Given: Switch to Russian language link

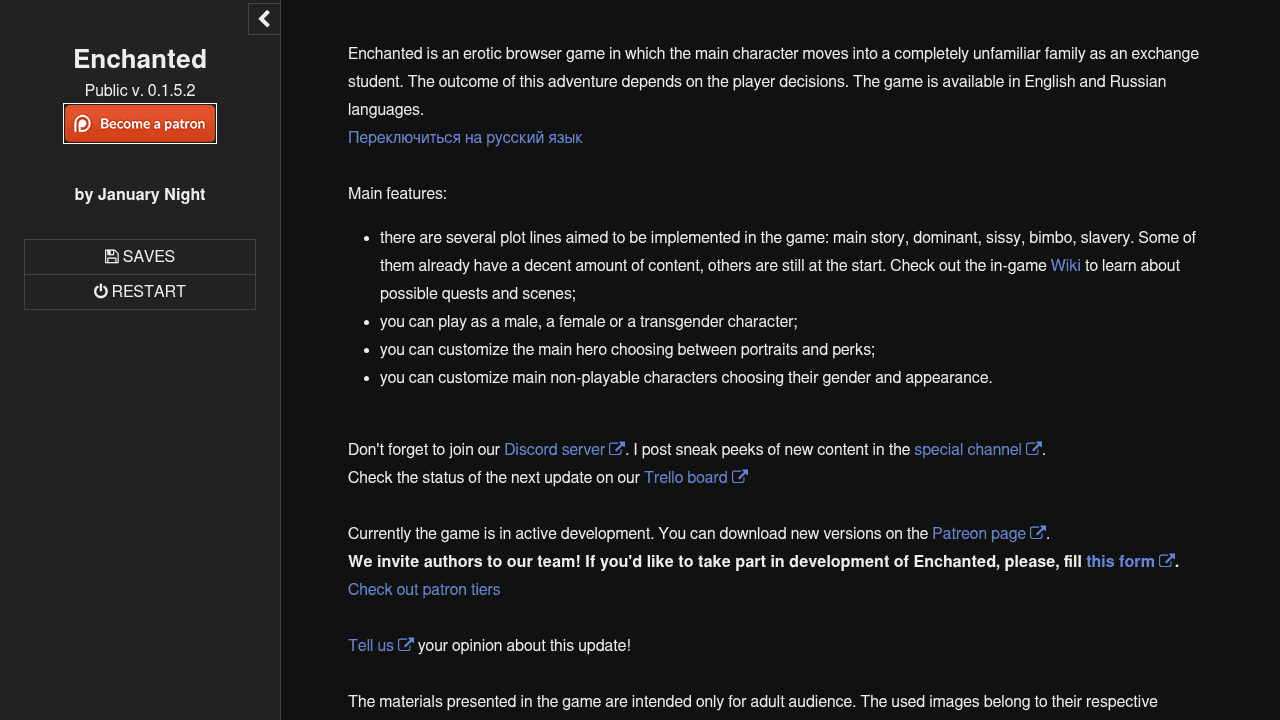Looking at the screenshot, I should pyautogui.click(x=465, y=138).
